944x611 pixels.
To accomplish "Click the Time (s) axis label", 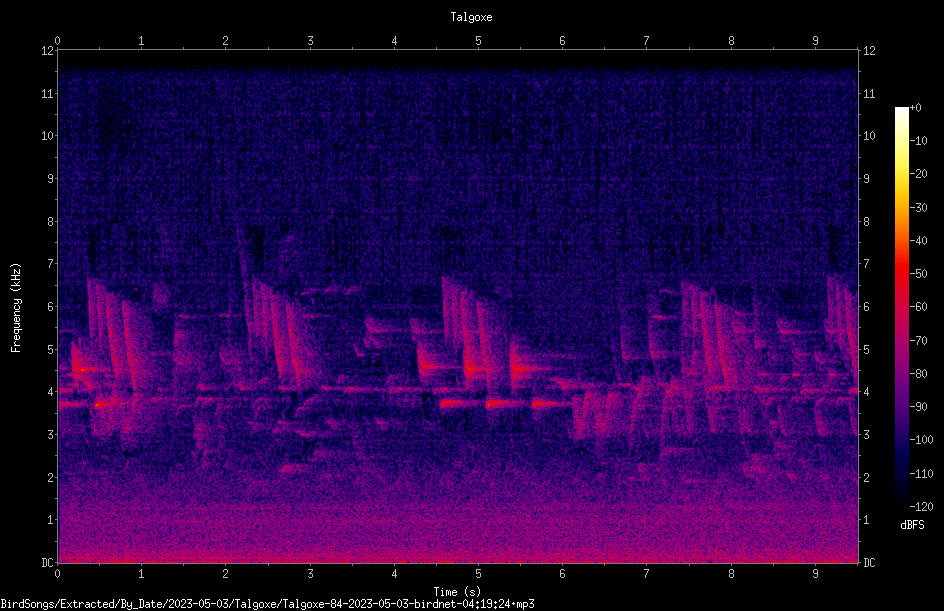I will 458,592.
